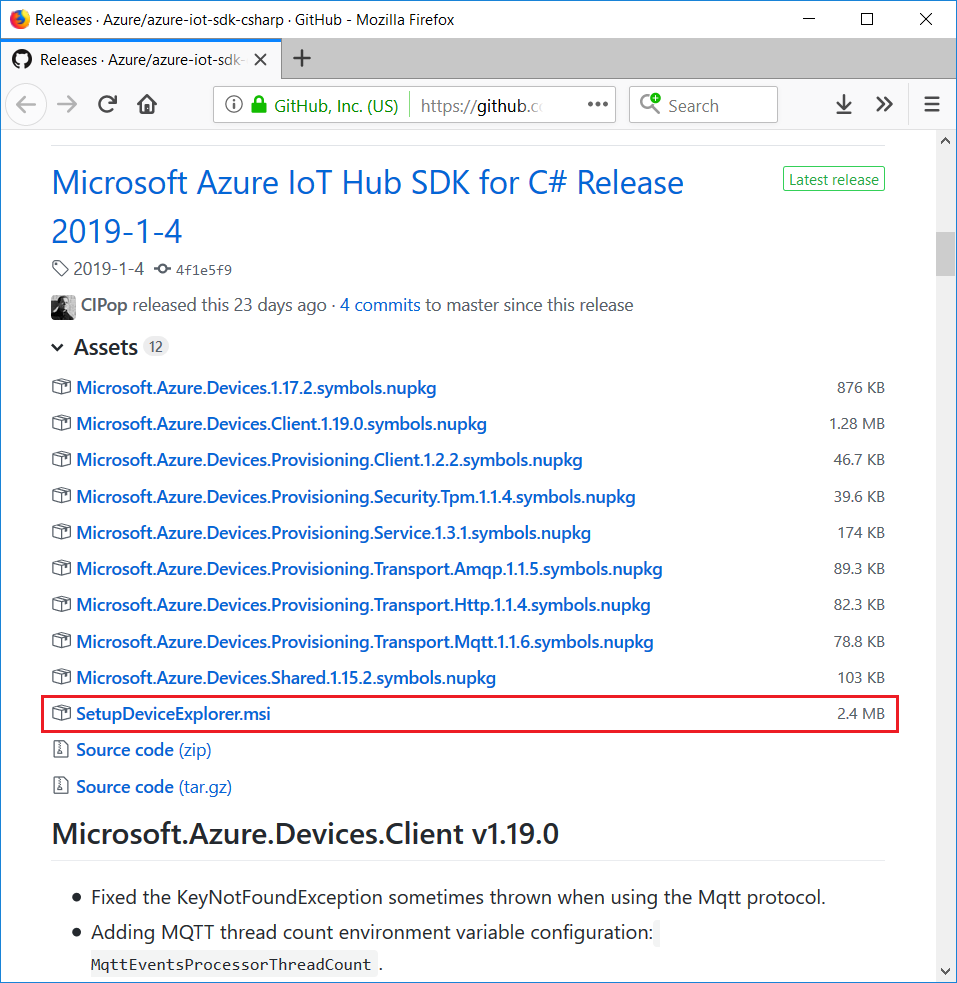Image resolution: width=957 pixels, height=983 pixels.
Task: Download Provisioning.Security.Tpm.1.1.4.symbols.nupkg
Action: tap(356, 497)
